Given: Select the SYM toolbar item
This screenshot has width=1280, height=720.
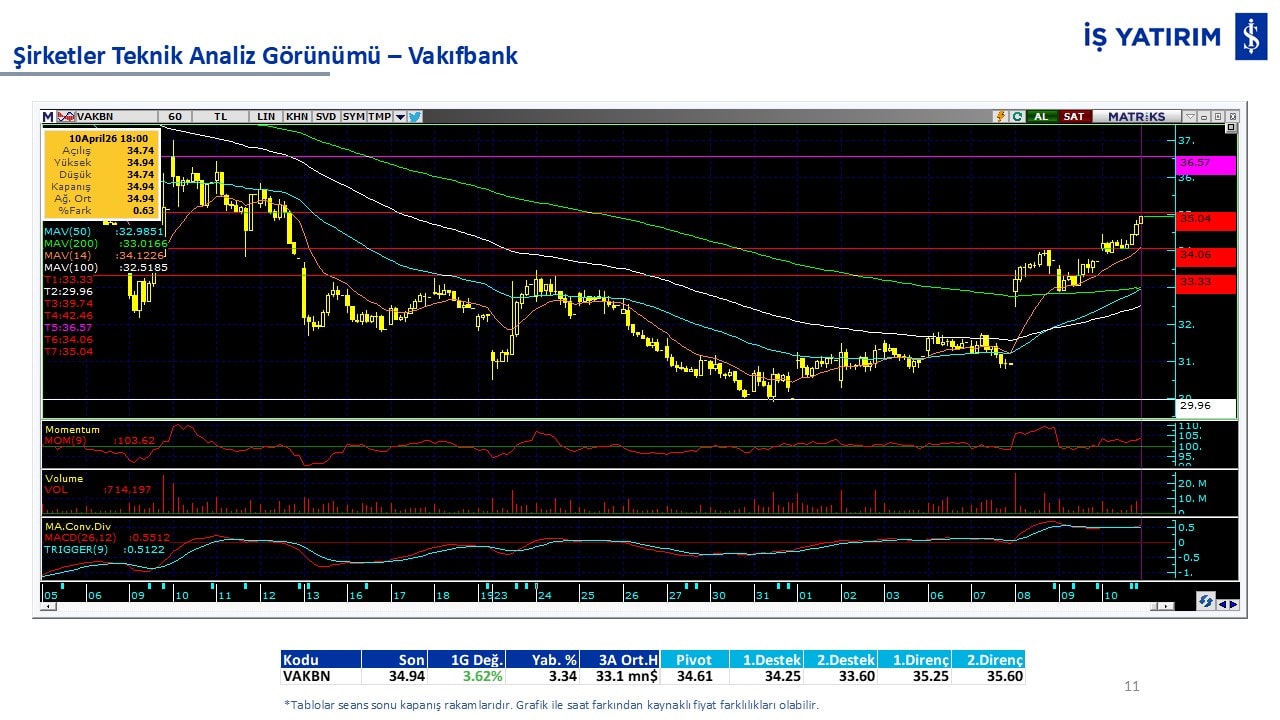Looking at the screenshot, I should click(353, 117).
